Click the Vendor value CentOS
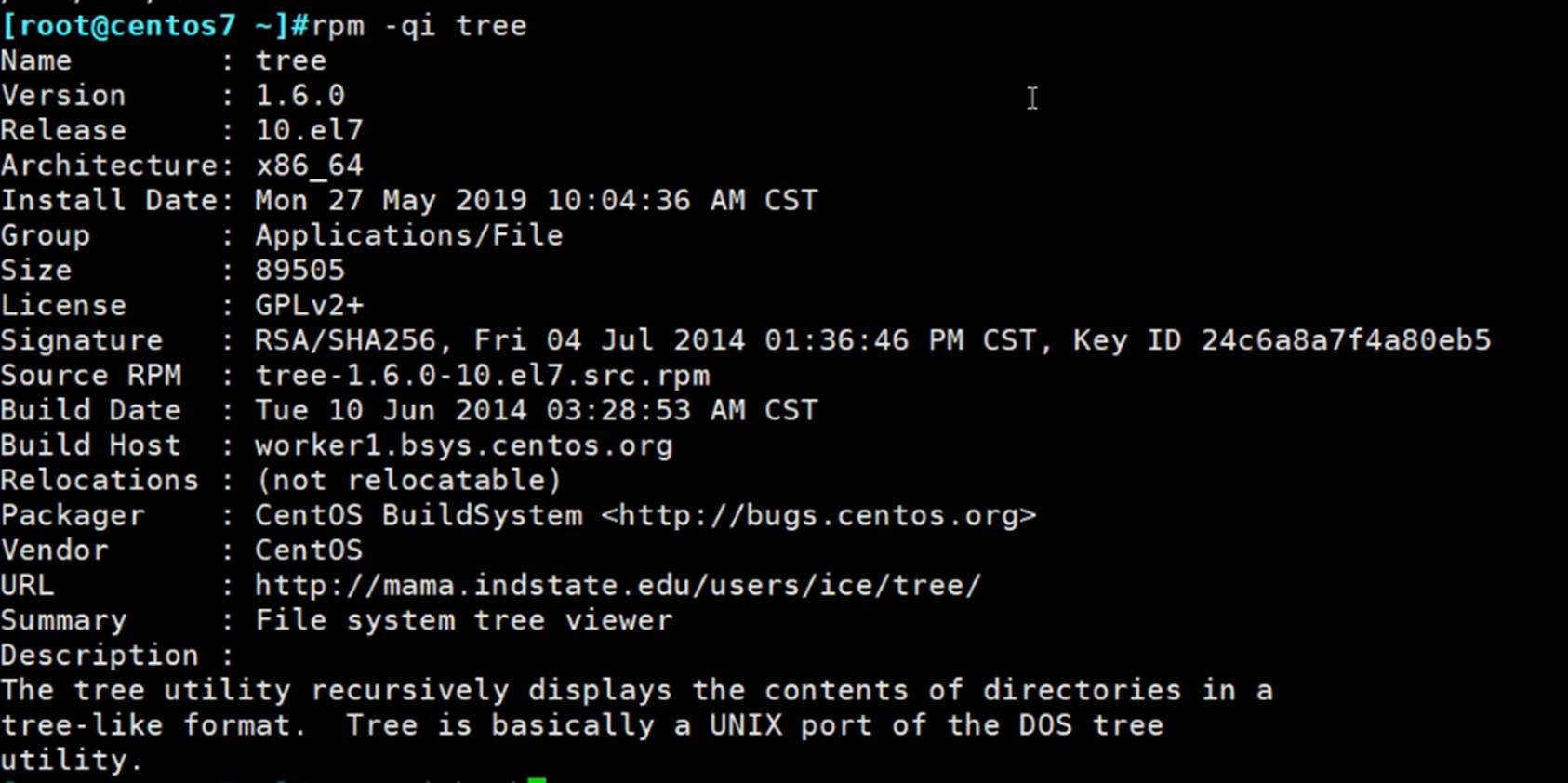1568x783 pixels. (x=309, y=551)
